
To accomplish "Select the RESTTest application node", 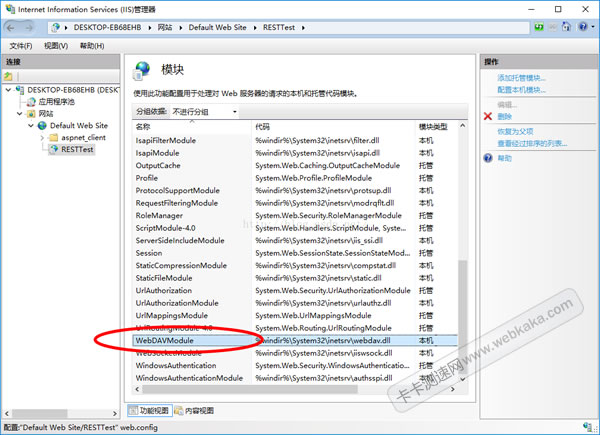I will click(76, 149).
